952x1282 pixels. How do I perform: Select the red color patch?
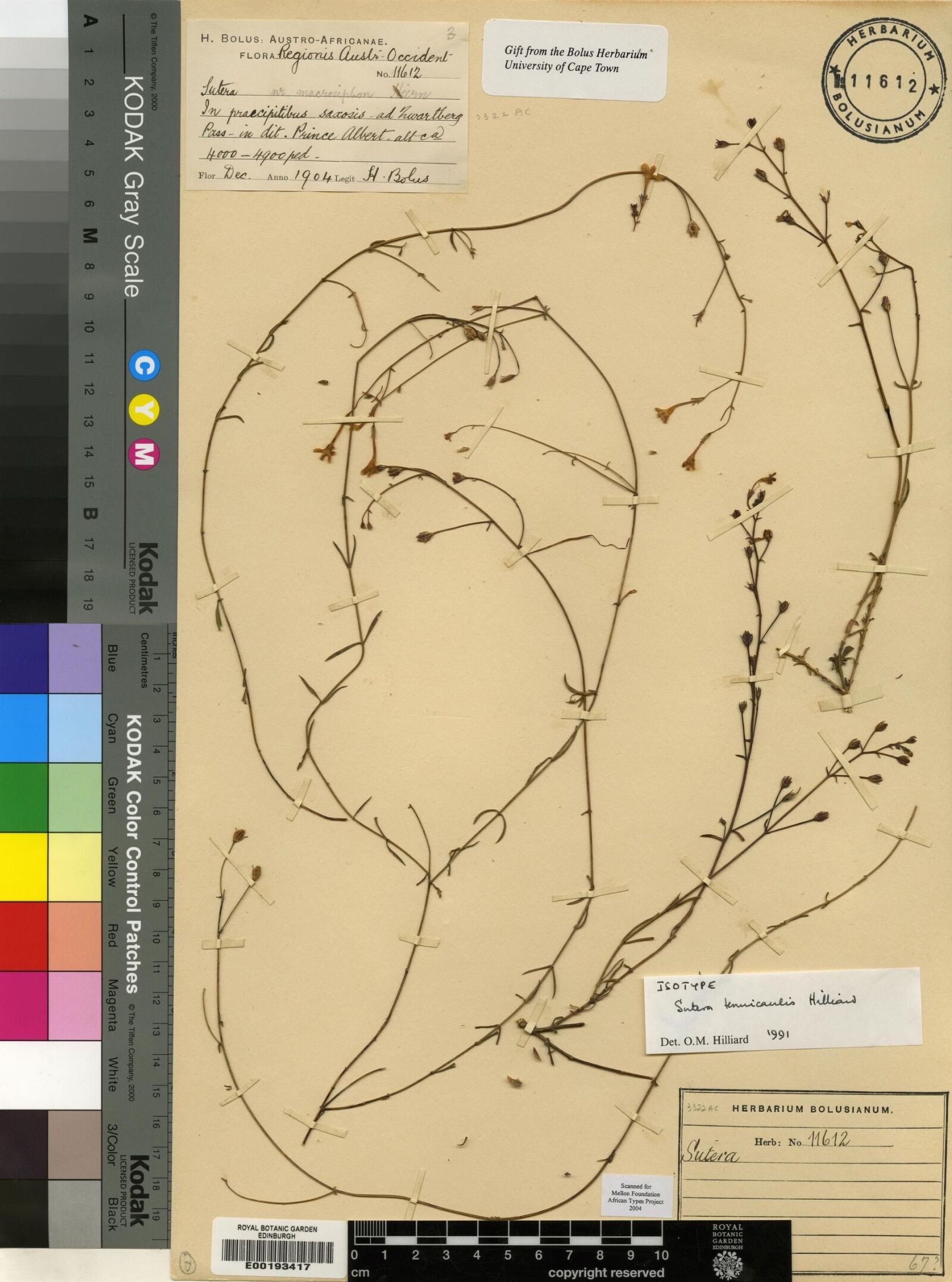24,936
